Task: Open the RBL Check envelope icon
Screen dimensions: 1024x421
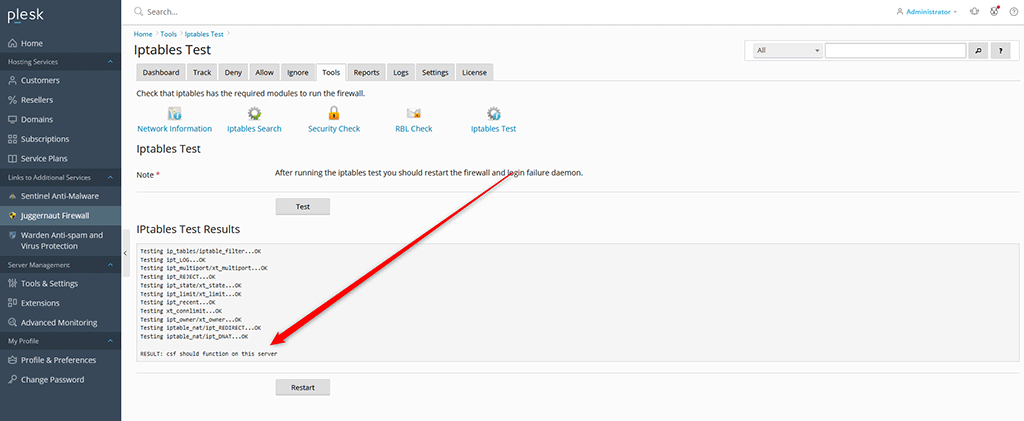Action: [x=413, y=114]
